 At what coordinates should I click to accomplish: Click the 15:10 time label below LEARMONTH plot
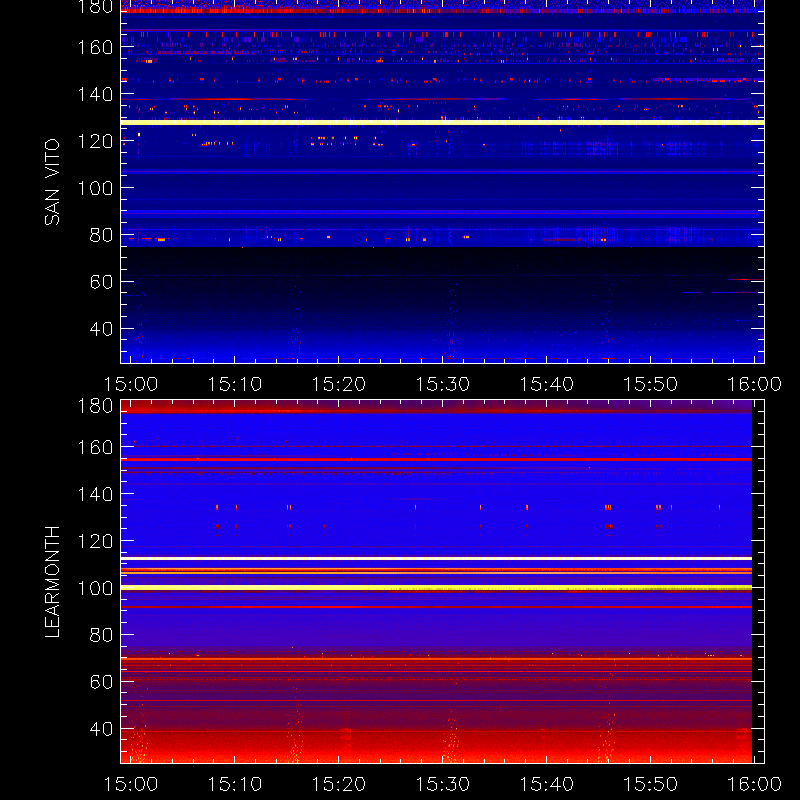coord(235,784)
